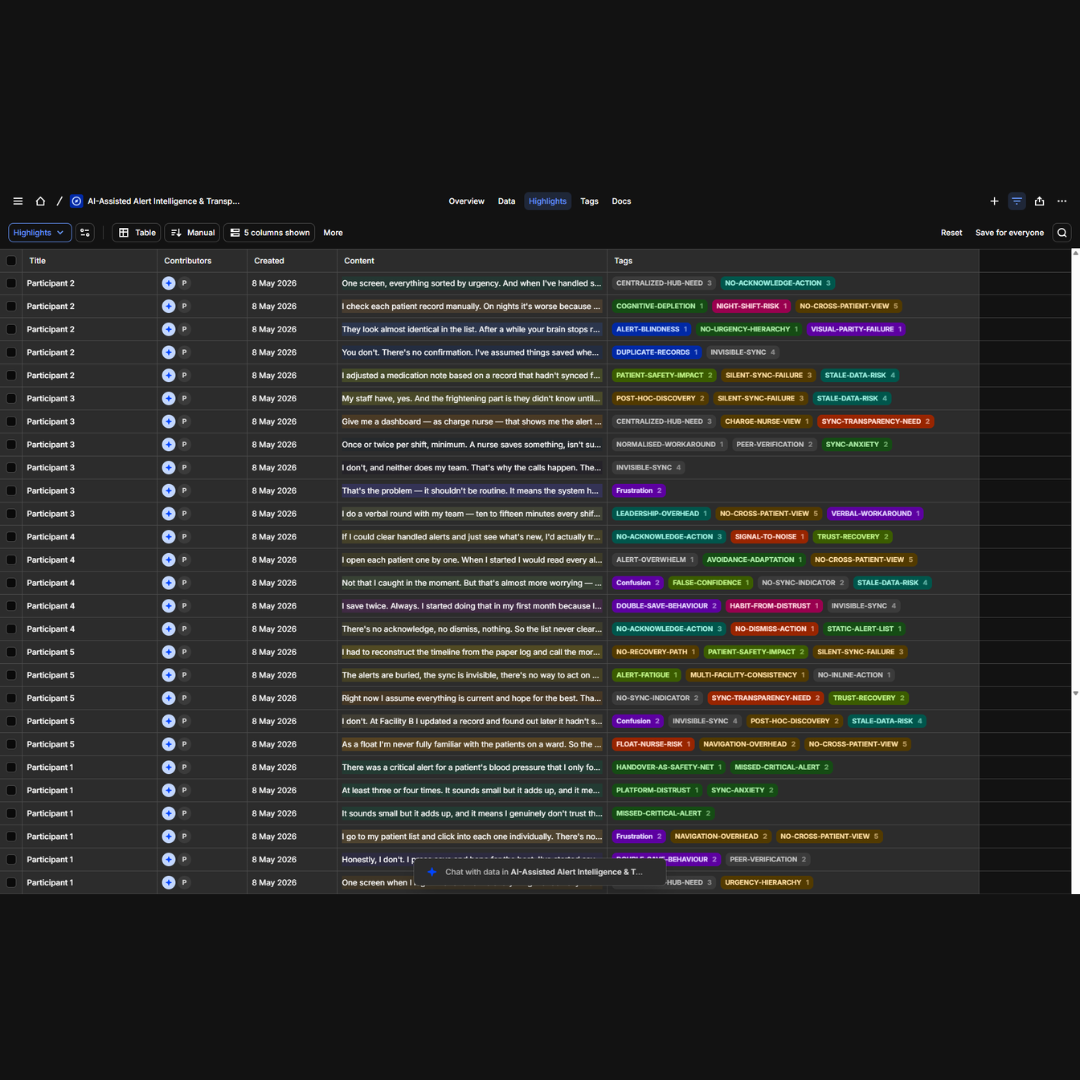
Task: Click the Chat with data input bar
Action: [x=539, y=872]
